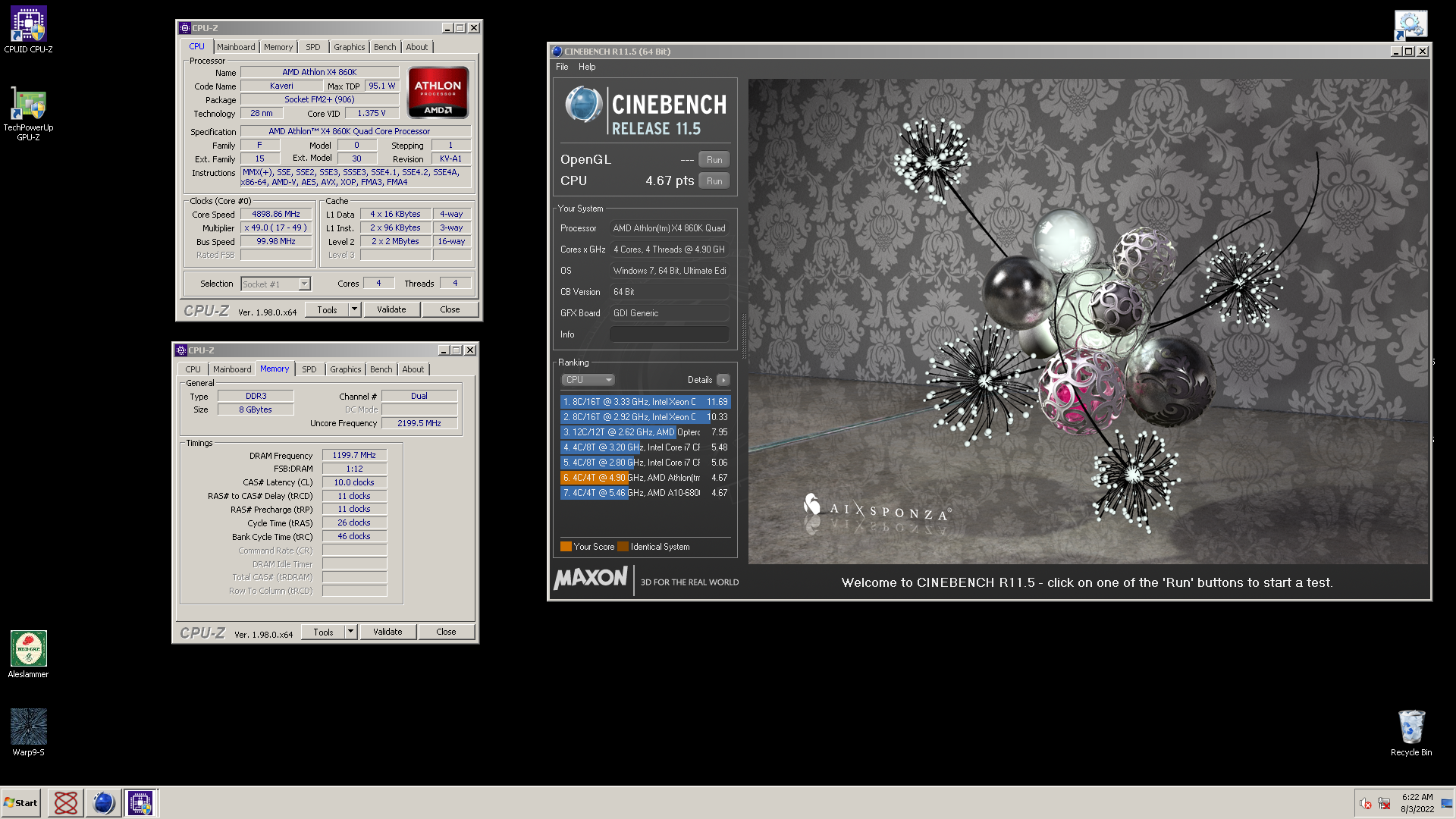1456x819 pixels.
Task: Switch to SPD tab in top CPU-Z
Action: (x=313, y=47)
